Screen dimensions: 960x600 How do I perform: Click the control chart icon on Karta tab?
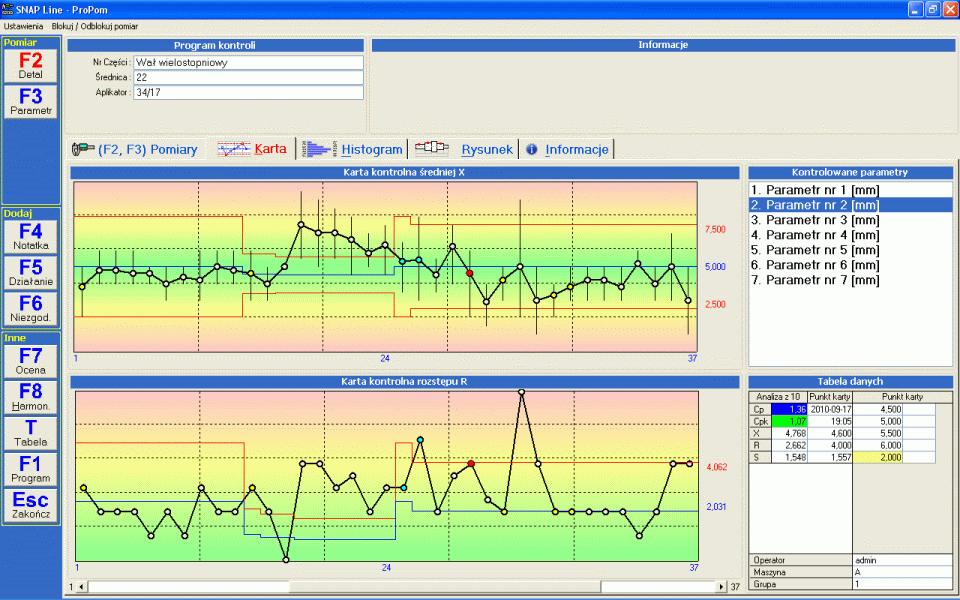coord(234,149)
